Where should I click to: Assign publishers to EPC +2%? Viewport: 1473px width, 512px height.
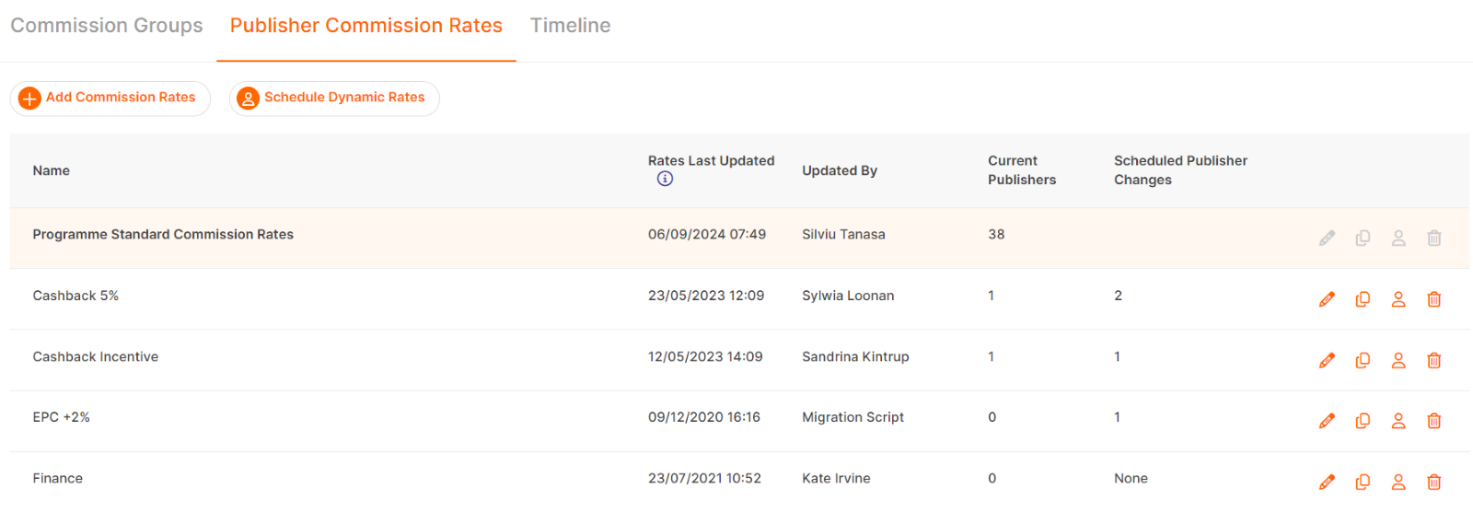(x=1398, y=421)
